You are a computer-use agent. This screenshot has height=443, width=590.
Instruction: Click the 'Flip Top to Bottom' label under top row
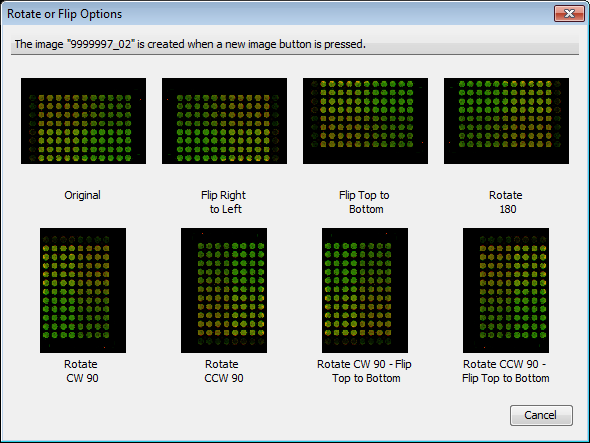coord(365,202)
